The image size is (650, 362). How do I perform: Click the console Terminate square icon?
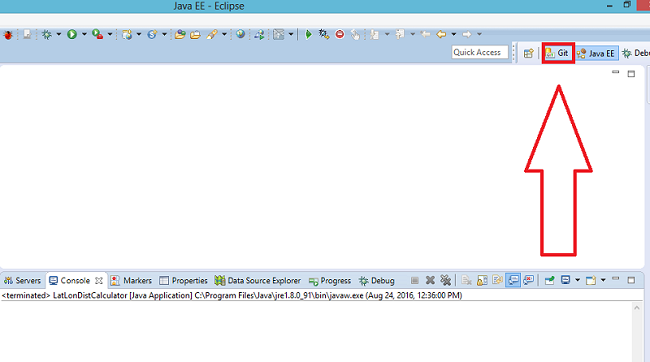[415, 281]
